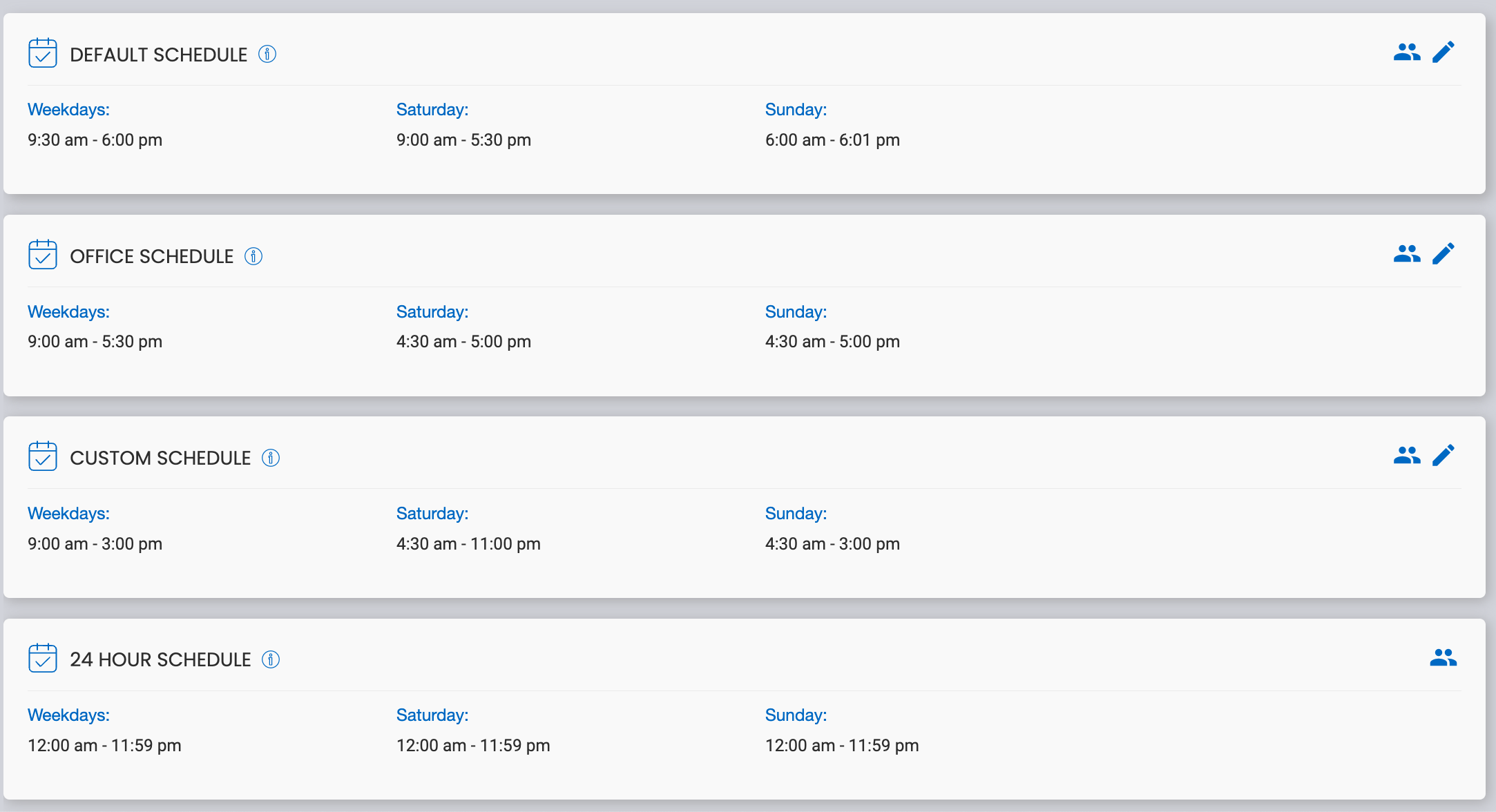Viewport: 1496px width, 812px height.
Task: Click the calendar icon beside 24 Hour Schedule
Action: click(x=42, y=658)
